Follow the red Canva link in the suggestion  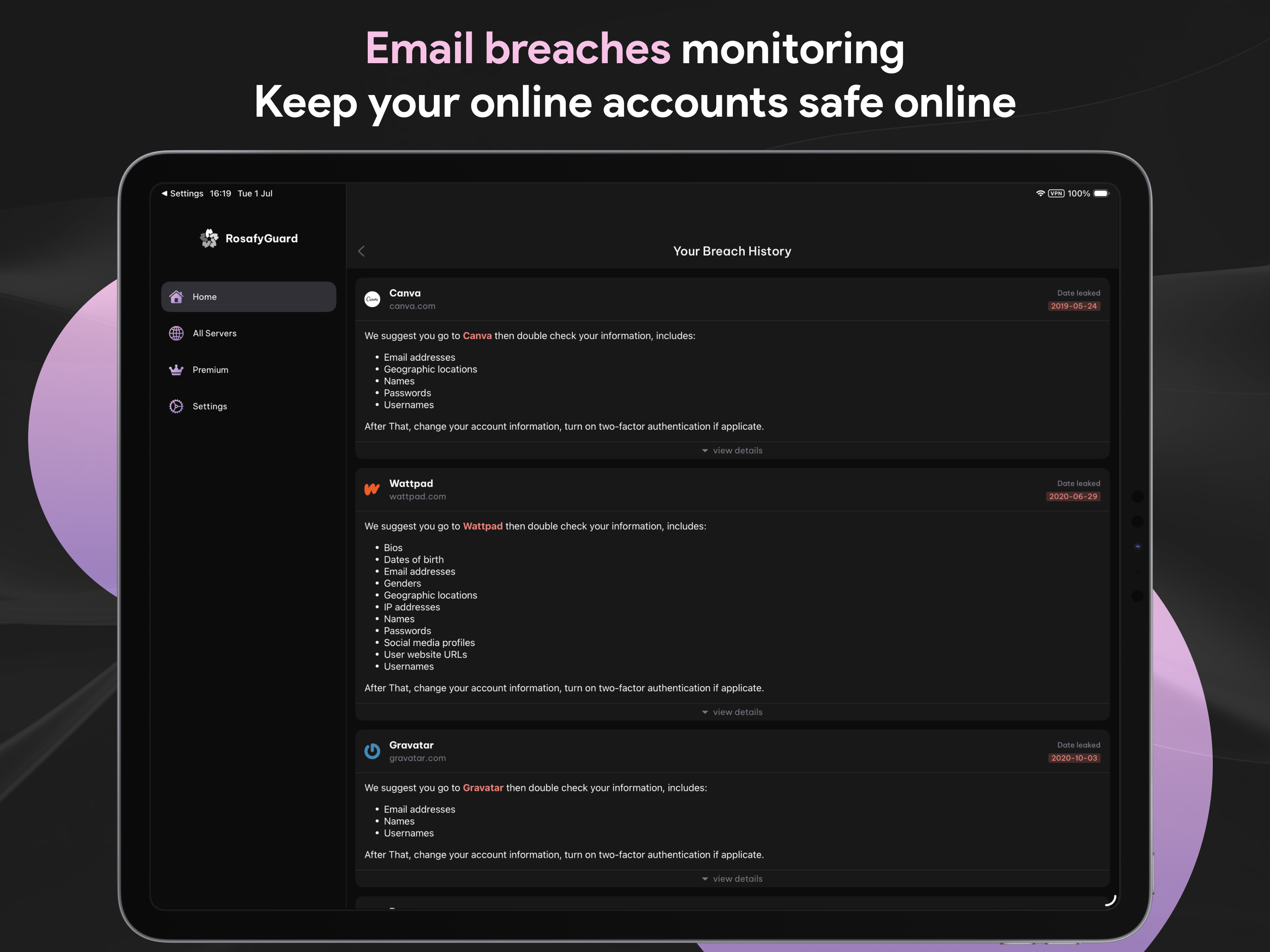(x=477, y=336)
